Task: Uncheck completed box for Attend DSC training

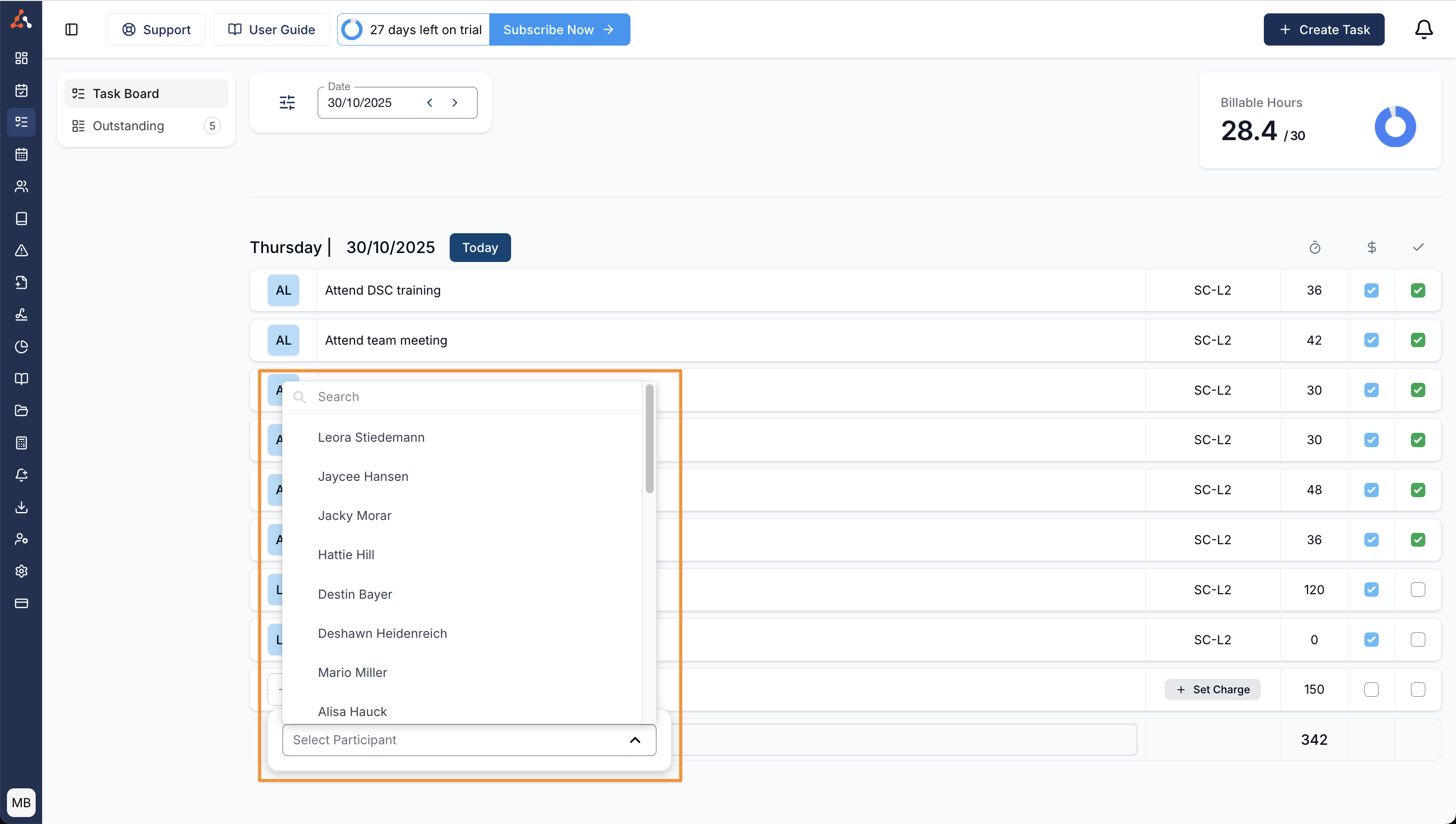Action: point(1417,290)
